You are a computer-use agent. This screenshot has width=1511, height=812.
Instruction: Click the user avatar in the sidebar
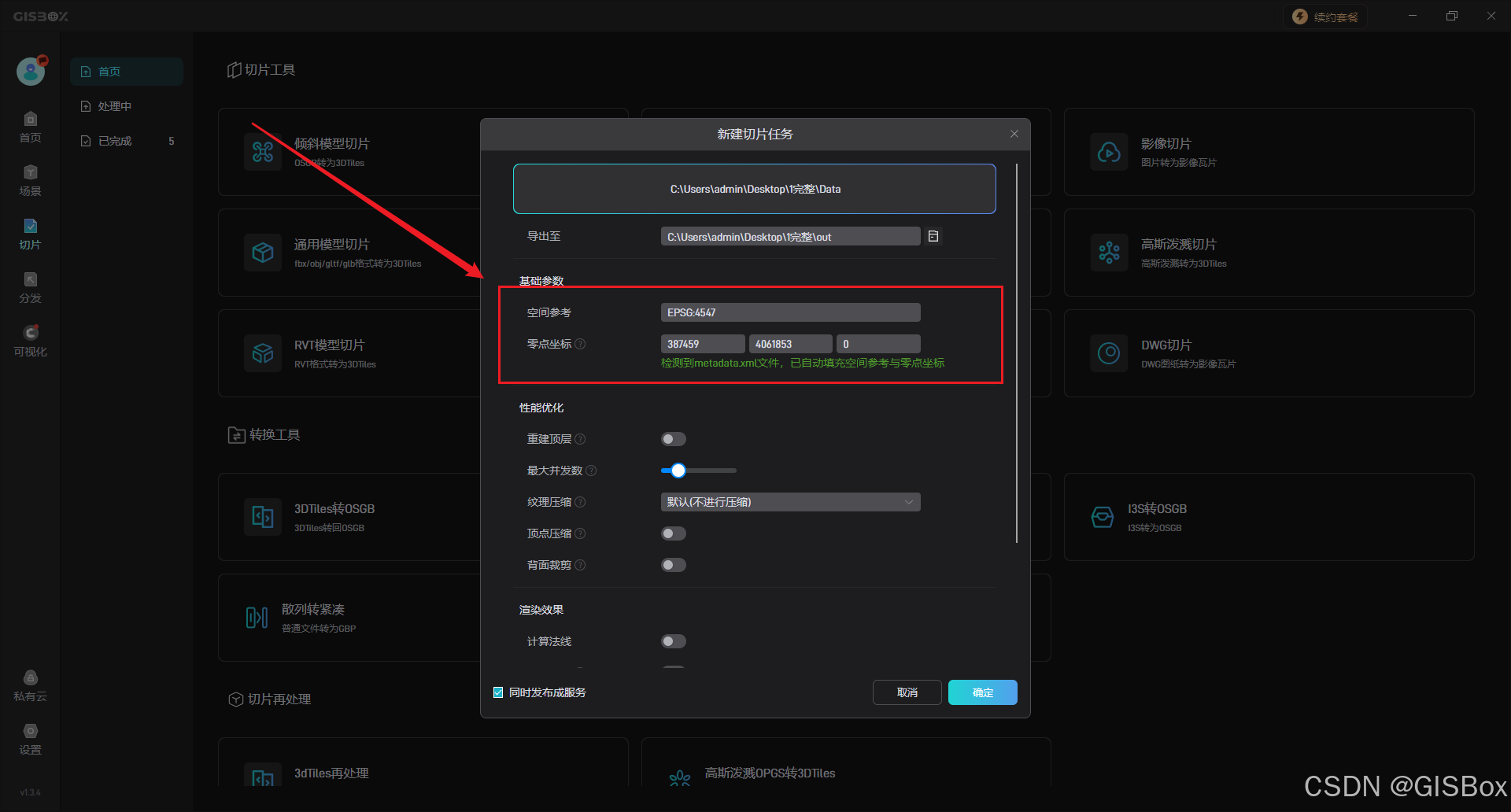[x=31, y=71]
